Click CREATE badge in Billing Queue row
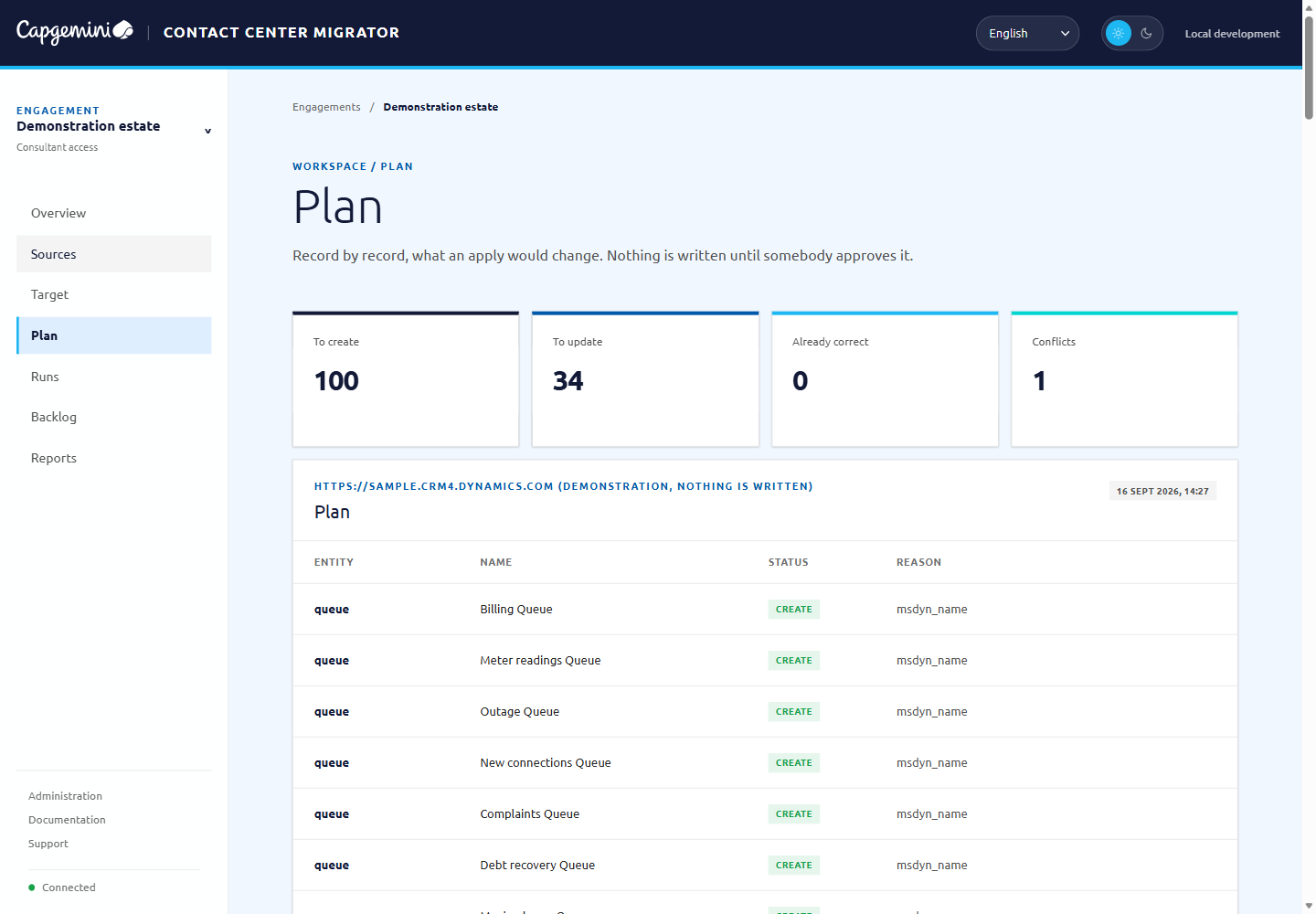 [794, 610]
